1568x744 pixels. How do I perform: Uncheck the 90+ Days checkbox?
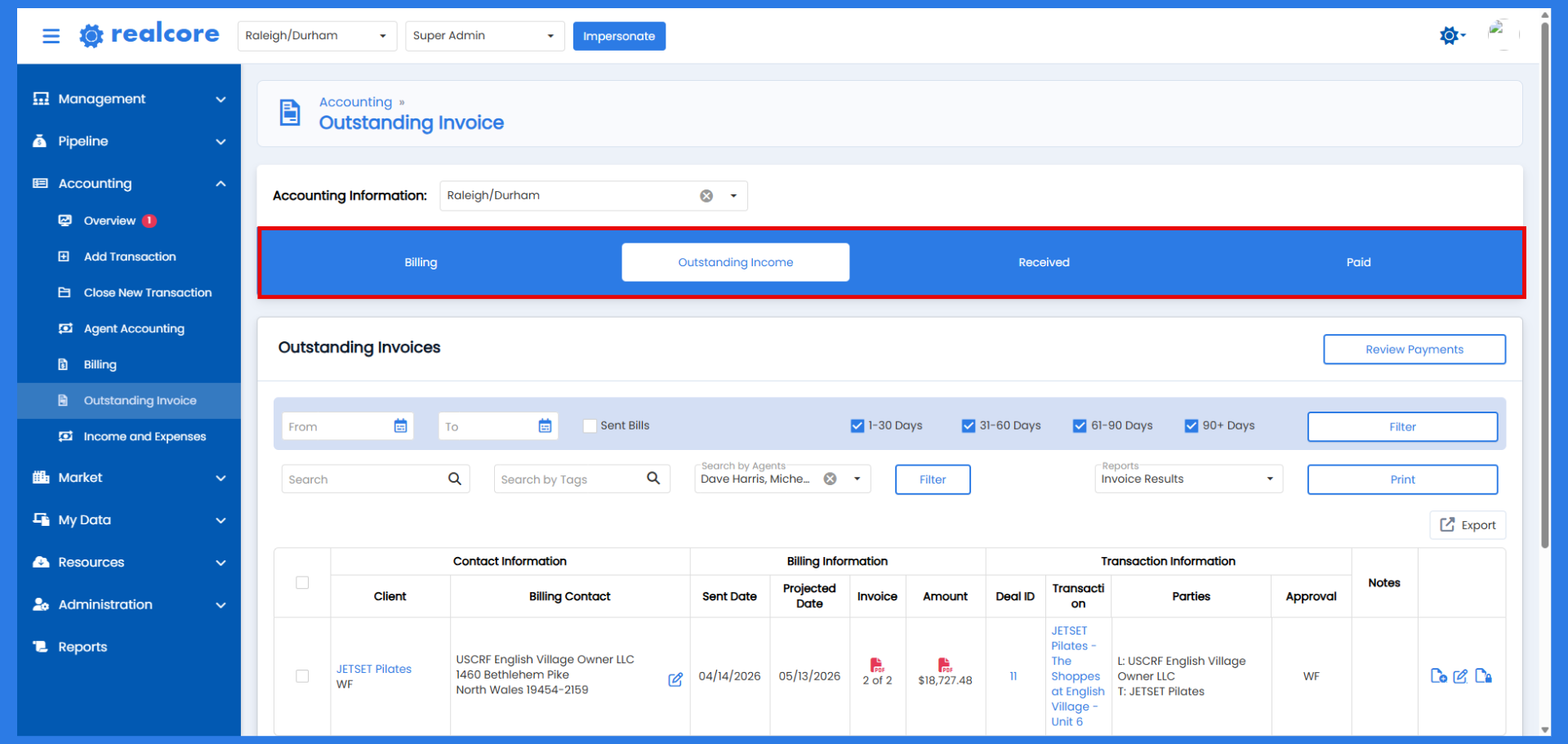1192,425
